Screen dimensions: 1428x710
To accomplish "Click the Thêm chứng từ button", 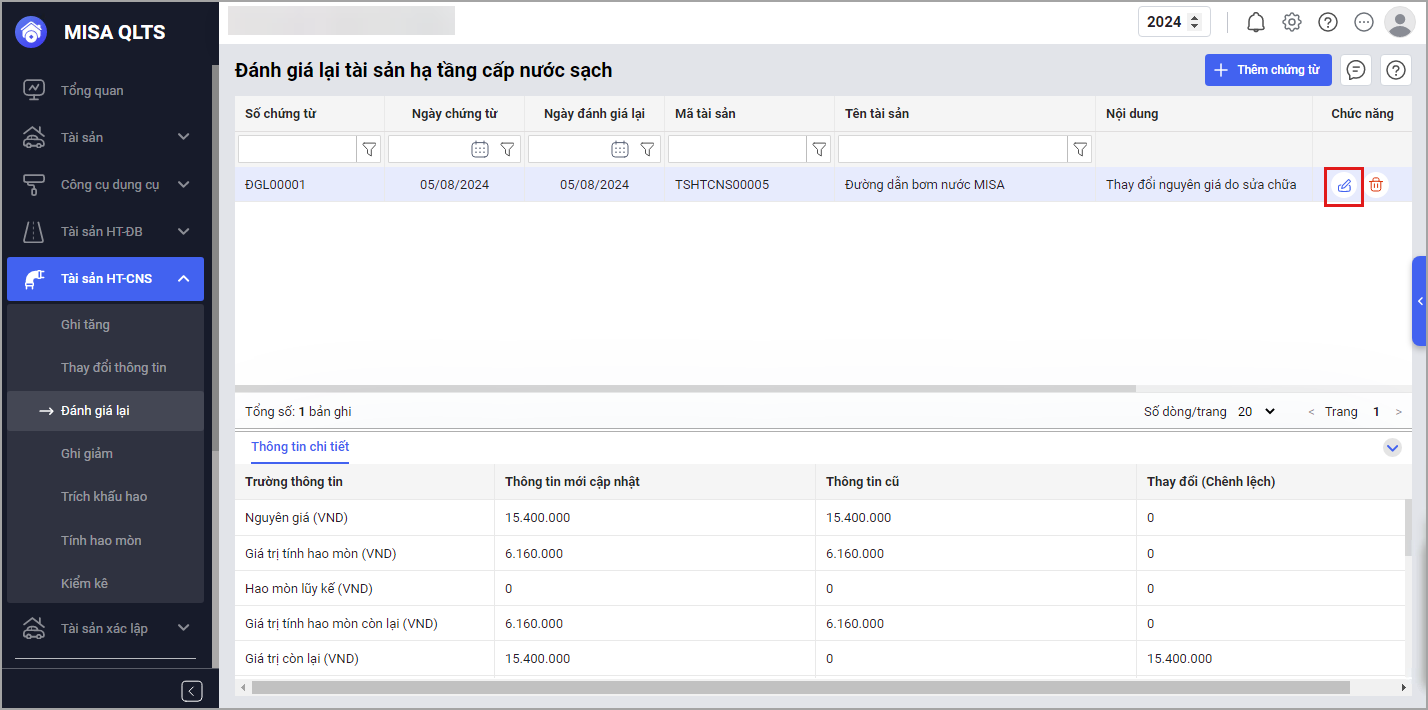I will point(1267,70).
